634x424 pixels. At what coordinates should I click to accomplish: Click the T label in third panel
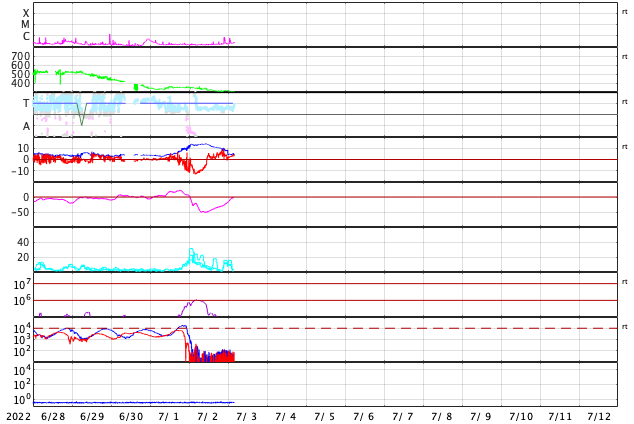point(26,103)
